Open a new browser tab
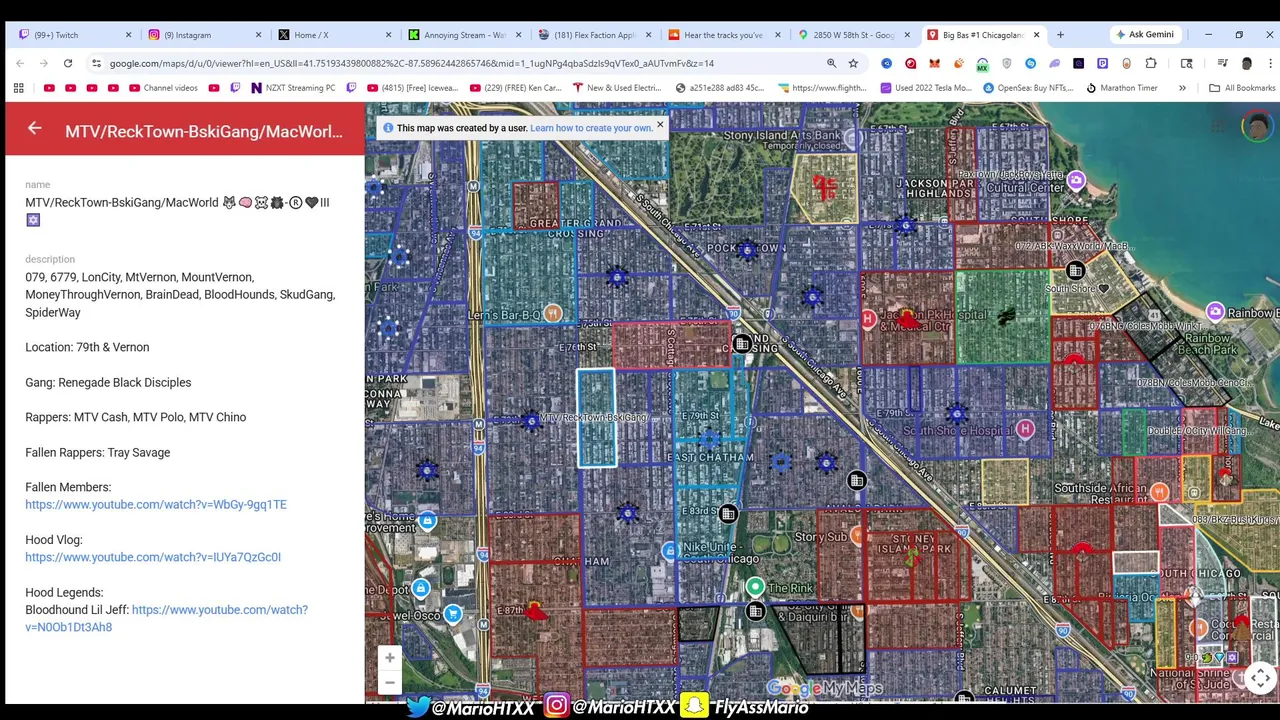The height and width of the screenshot is (720, 1280). 1060,35
